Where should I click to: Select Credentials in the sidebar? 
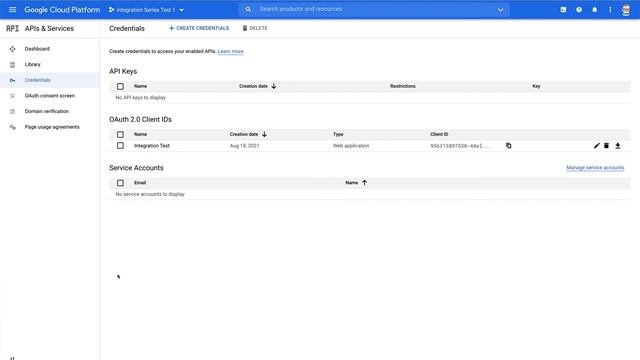[x=37, y=80]
